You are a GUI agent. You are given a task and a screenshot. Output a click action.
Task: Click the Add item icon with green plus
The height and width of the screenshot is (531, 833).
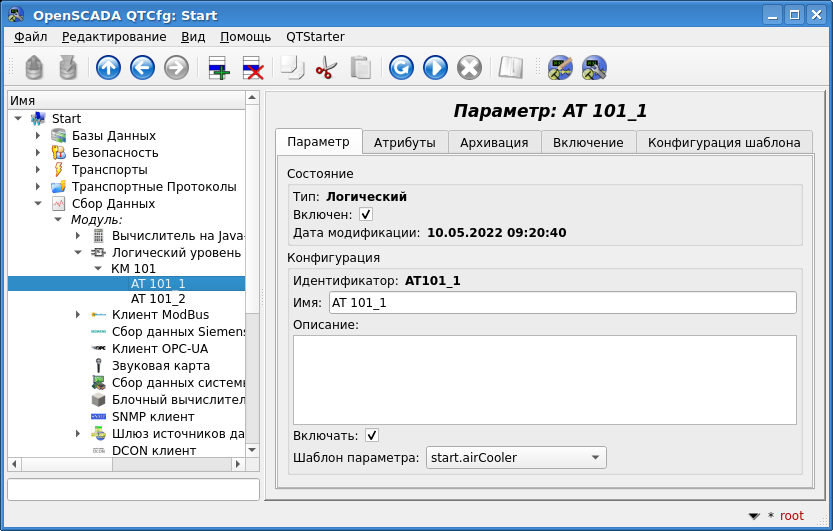point(218,68)
